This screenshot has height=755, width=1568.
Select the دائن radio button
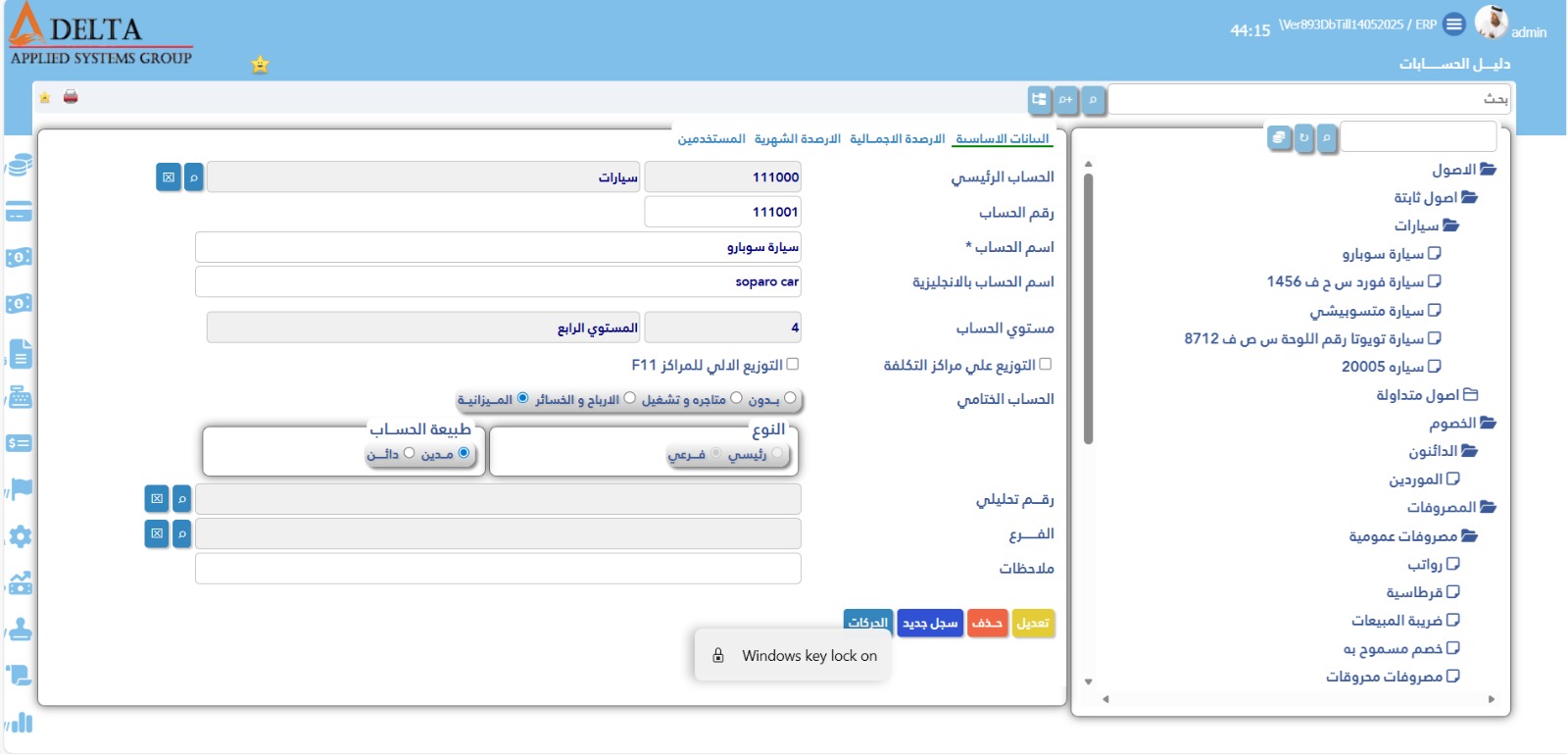[x=409, y=453]
